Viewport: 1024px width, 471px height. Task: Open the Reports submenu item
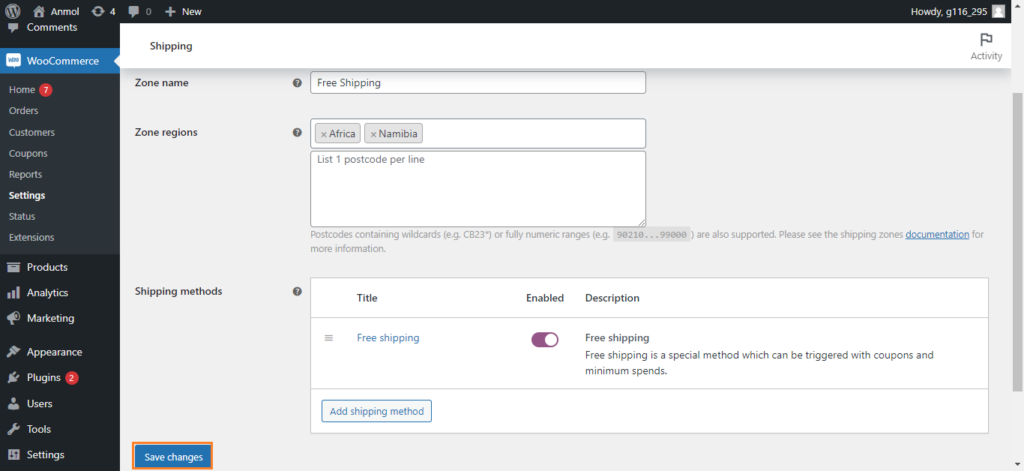[x=25, y=174]
